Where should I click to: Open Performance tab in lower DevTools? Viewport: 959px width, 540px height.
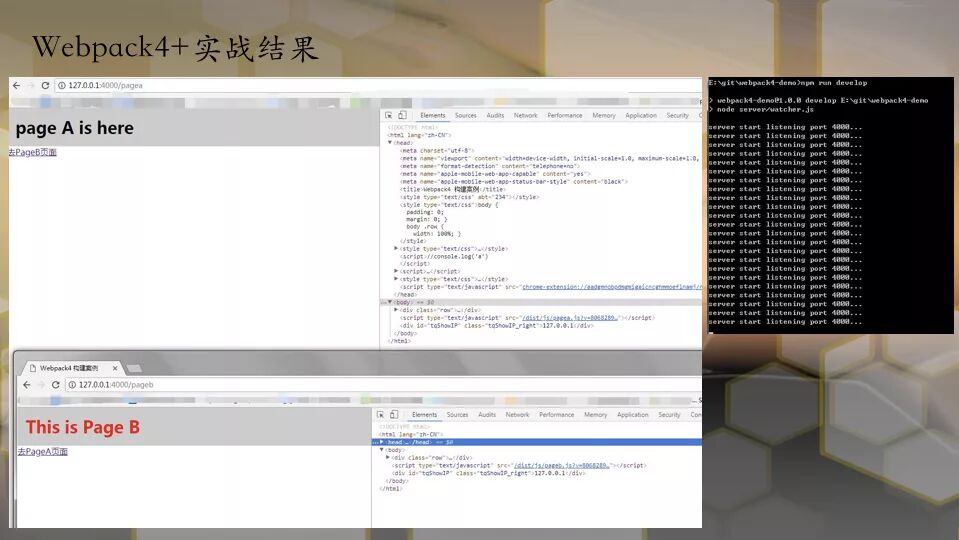point(557,415)
